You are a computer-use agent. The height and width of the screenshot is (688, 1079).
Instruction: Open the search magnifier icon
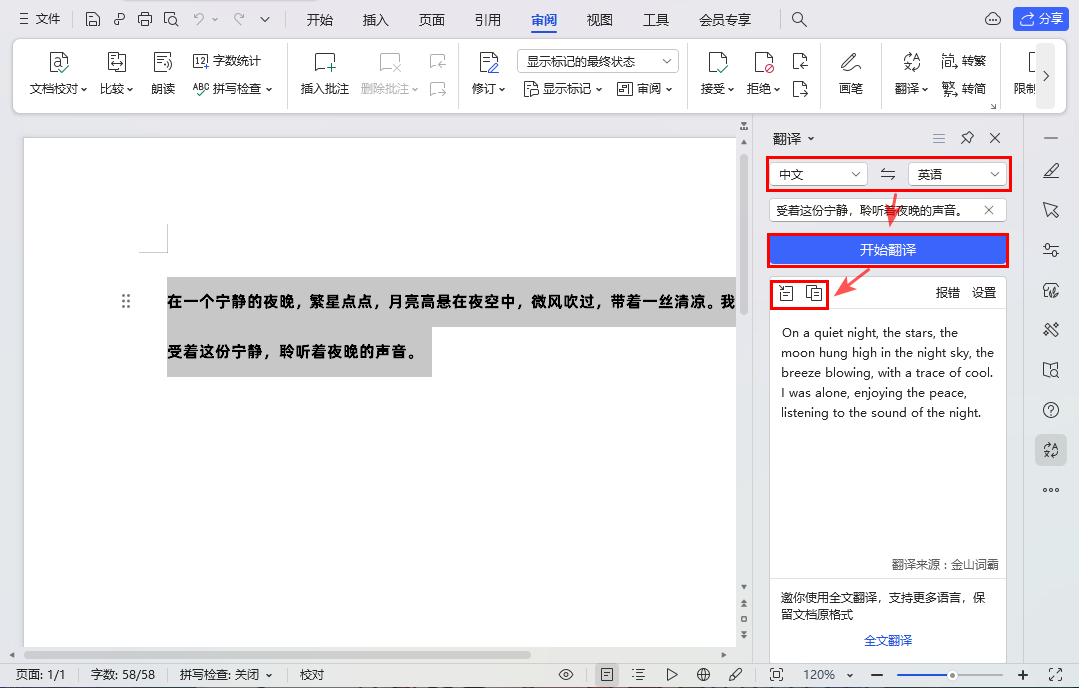pos(799,19)
